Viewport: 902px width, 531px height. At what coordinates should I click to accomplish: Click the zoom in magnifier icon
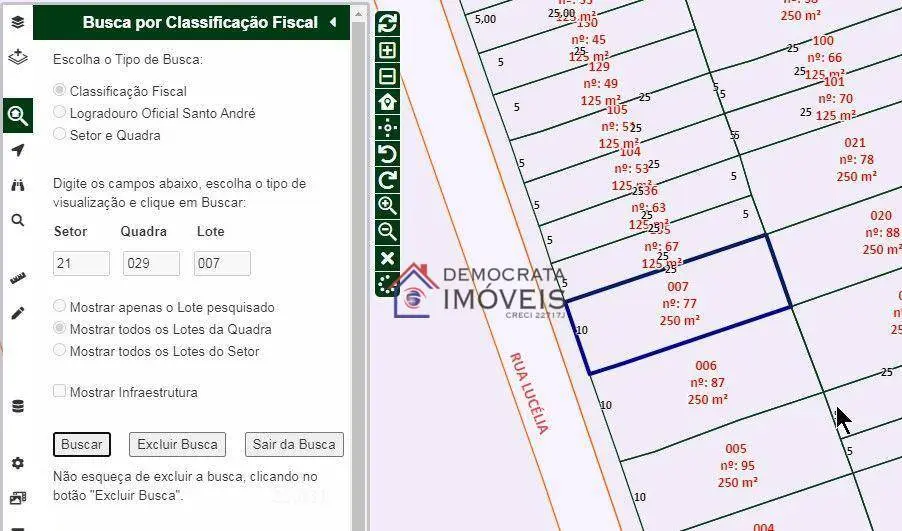click(387, 205)
